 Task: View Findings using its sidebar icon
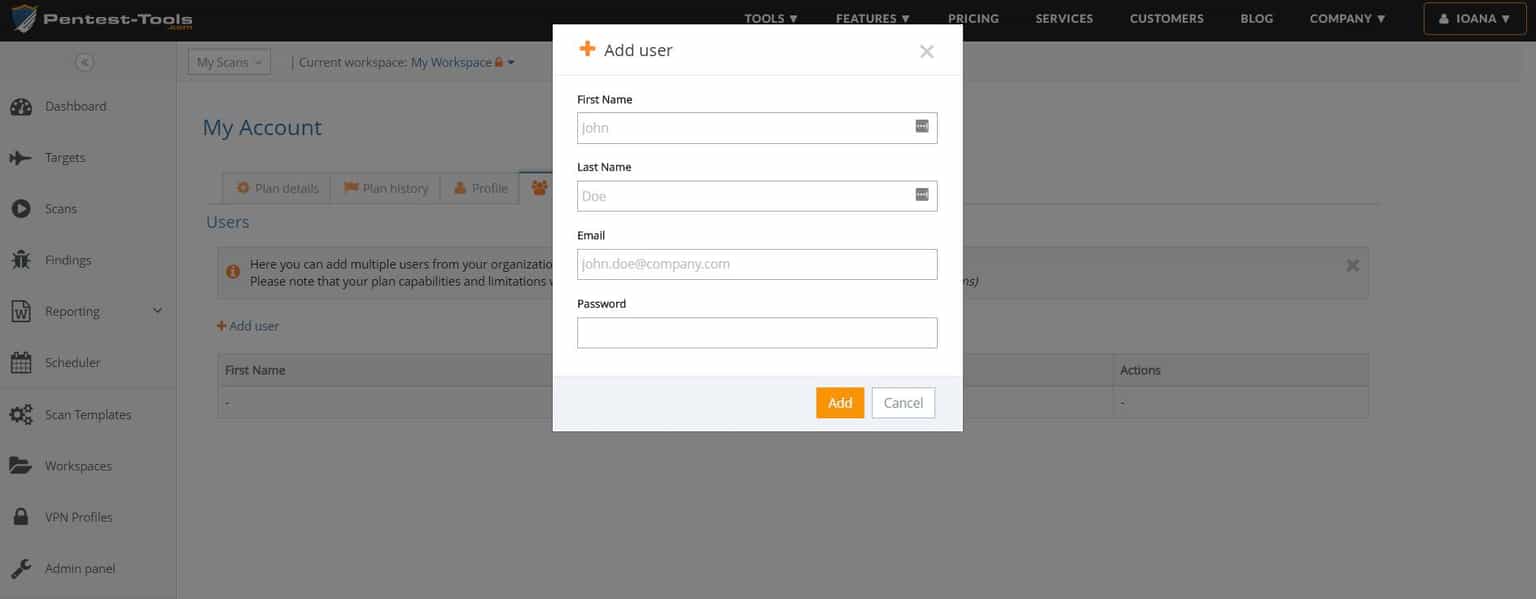pos(67,259)
